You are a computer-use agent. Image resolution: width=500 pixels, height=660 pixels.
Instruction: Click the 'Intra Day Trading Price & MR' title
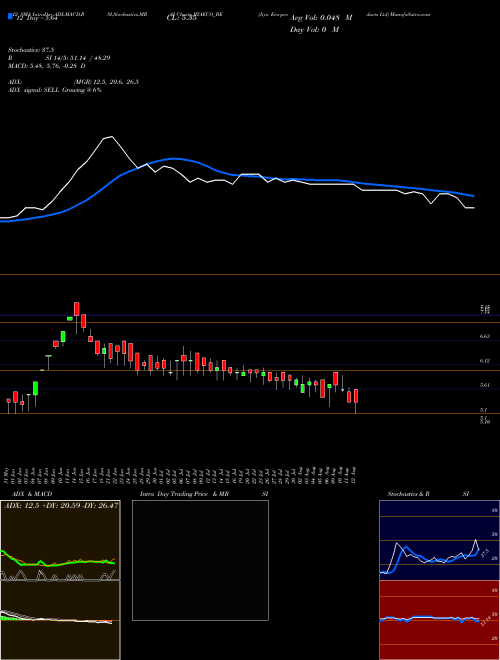point(184,494)
